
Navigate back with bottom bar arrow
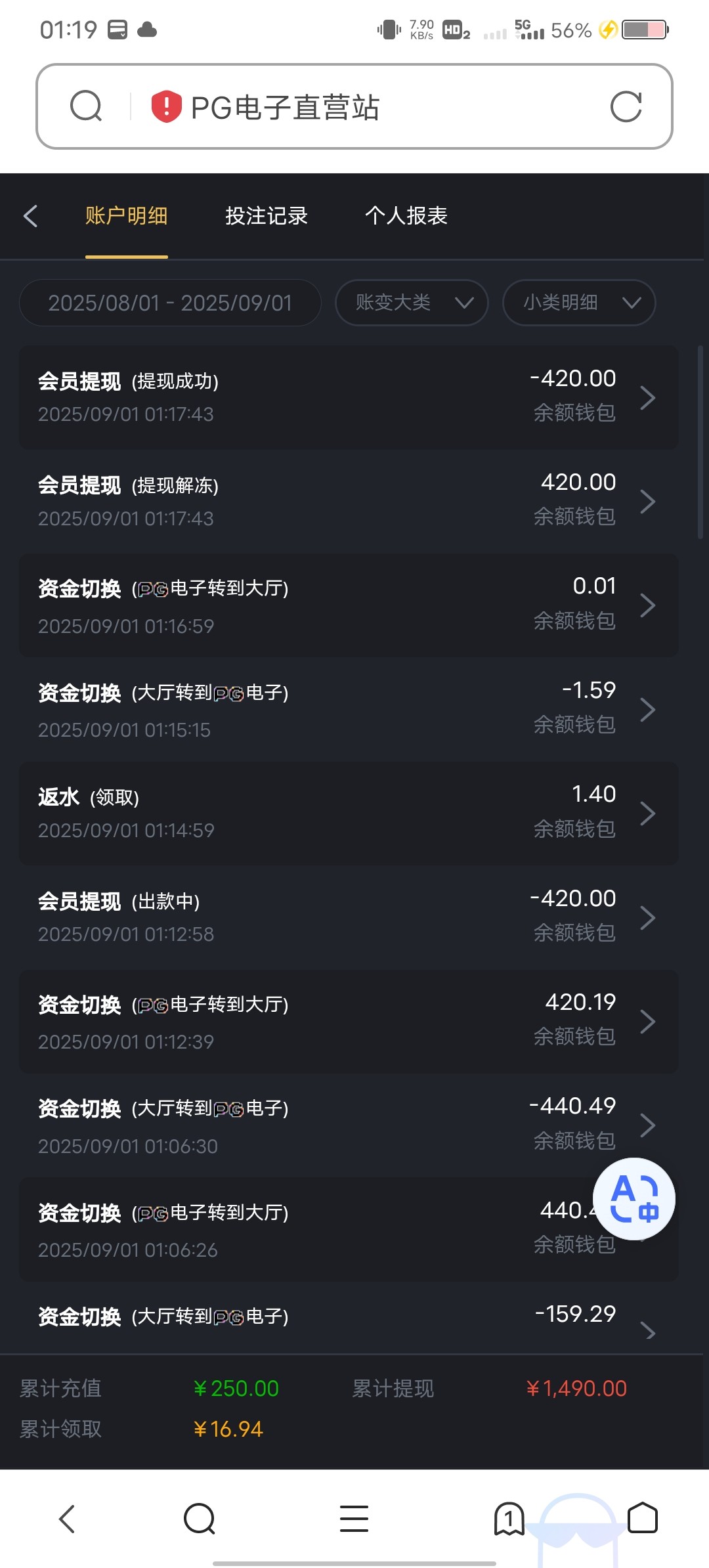[x=67, y=1518]
